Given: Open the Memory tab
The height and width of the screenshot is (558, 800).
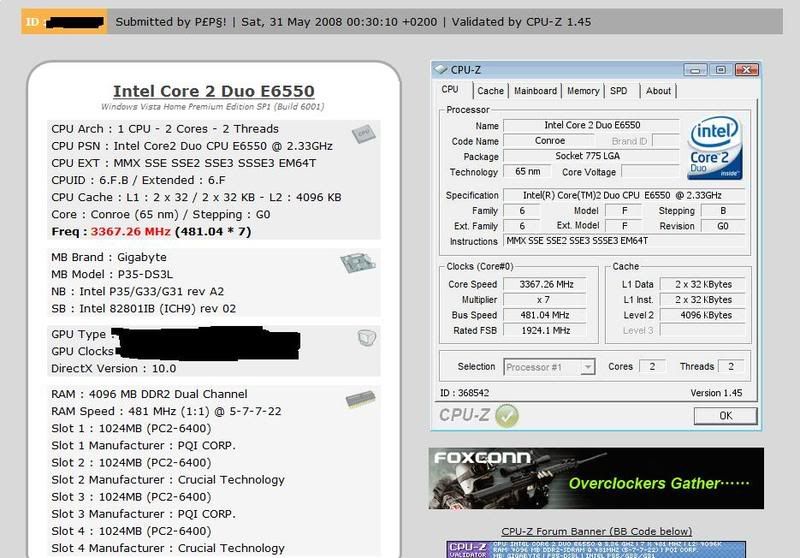Looking at the screenshot, I should click(x=583, y=91).
